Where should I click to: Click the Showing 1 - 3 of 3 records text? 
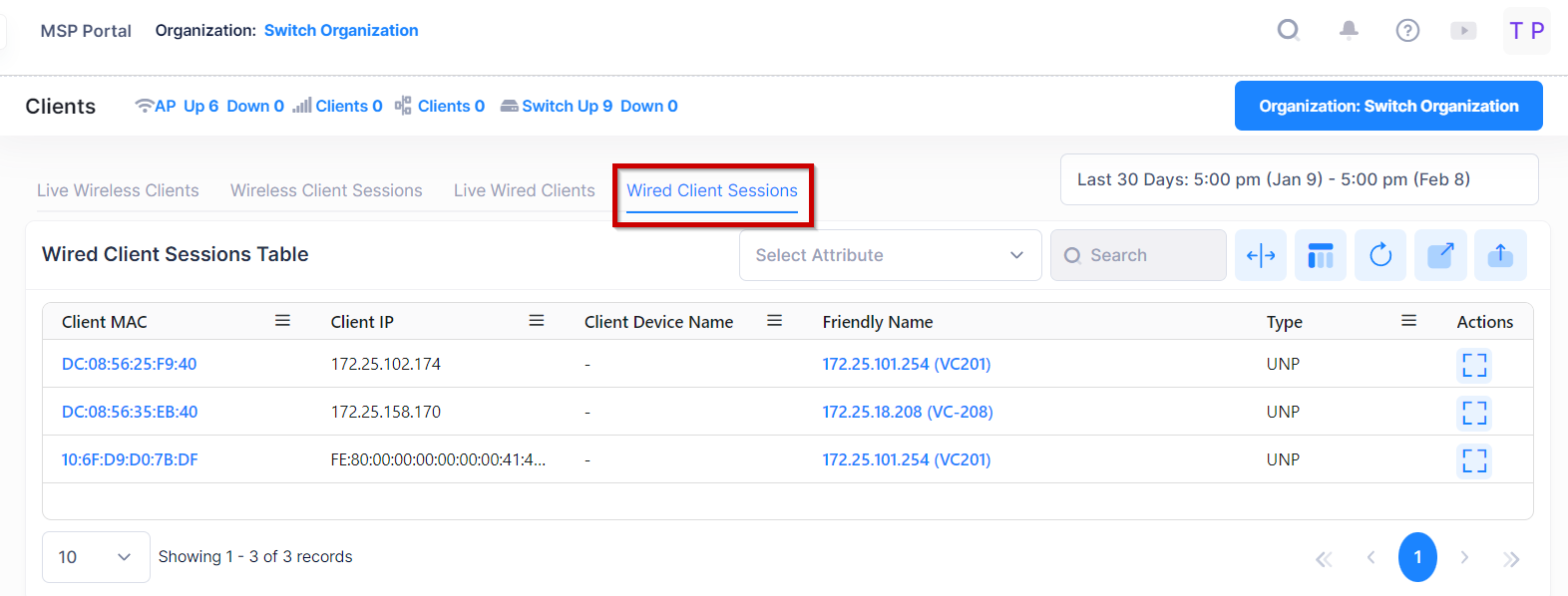(x=255, y=556)
